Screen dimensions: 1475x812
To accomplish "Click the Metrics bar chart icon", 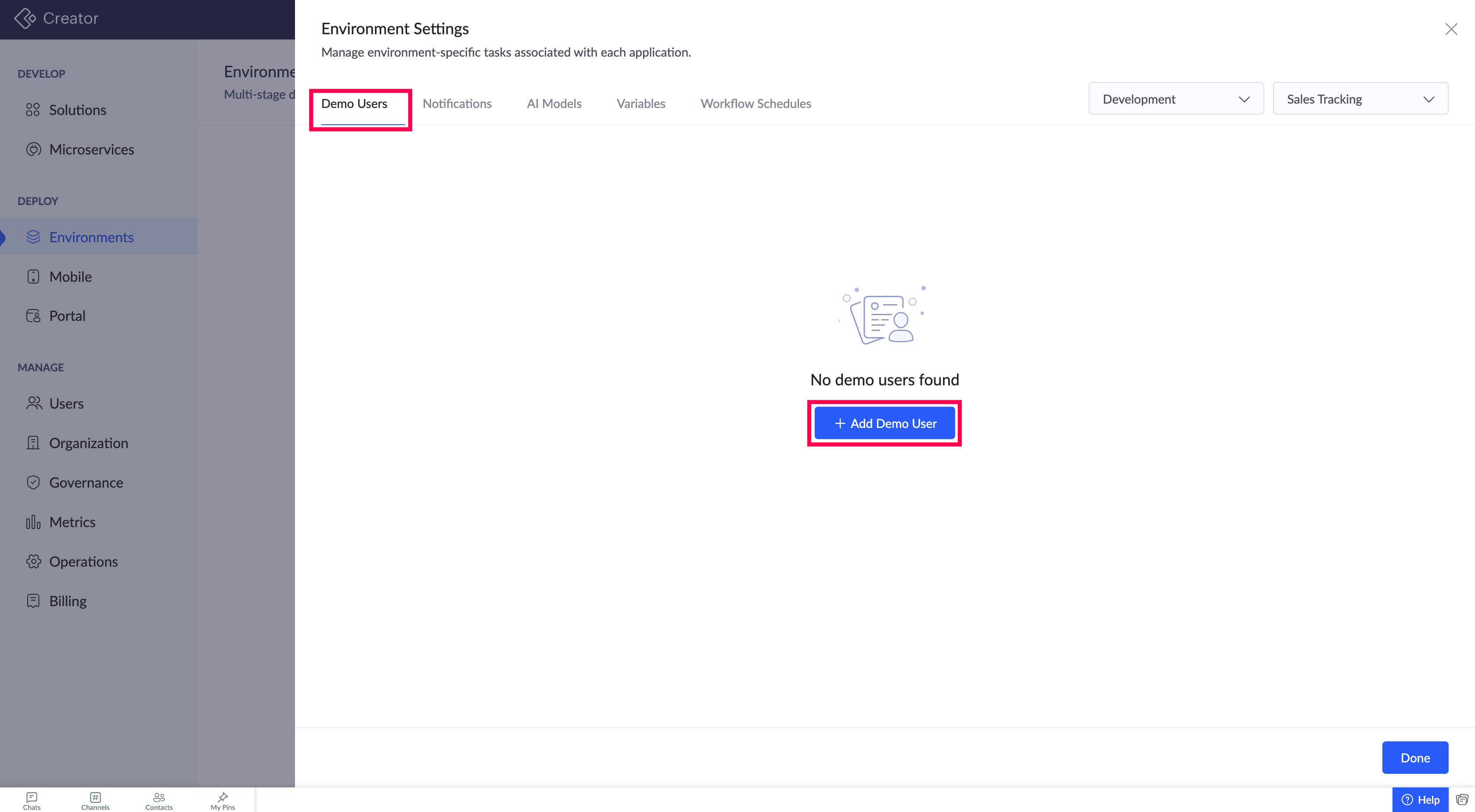I will point(33,522).
